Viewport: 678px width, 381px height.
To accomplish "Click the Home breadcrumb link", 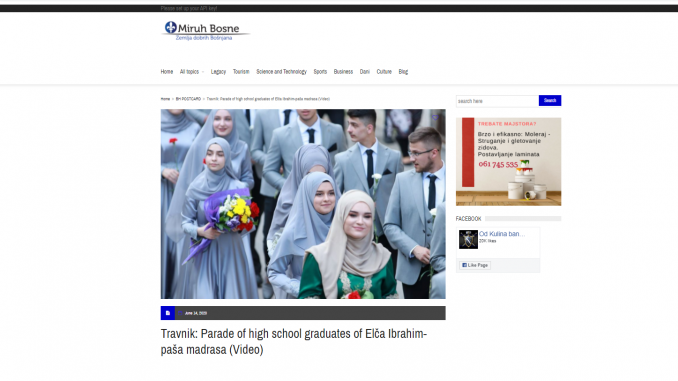I will coord(165,99).
